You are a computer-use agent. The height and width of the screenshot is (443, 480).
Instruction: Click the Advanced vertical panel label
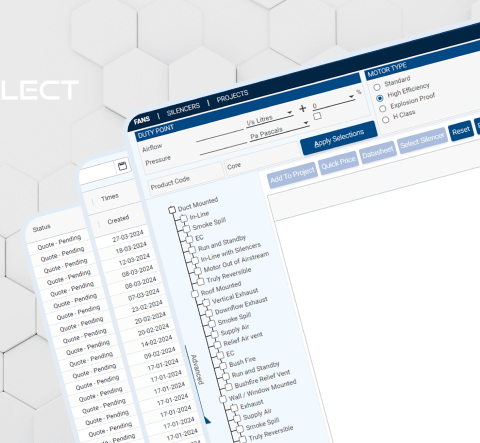coord(197,369)
